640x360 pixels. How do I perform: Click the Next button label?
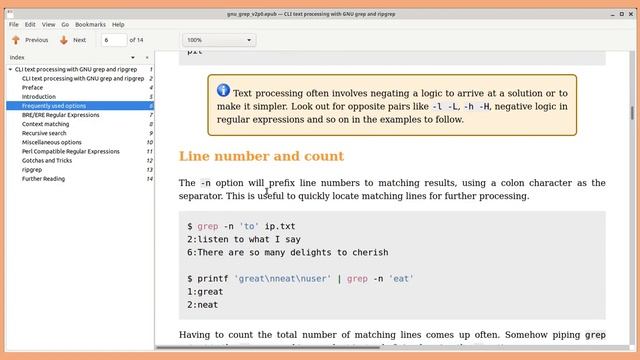[79, 40]
